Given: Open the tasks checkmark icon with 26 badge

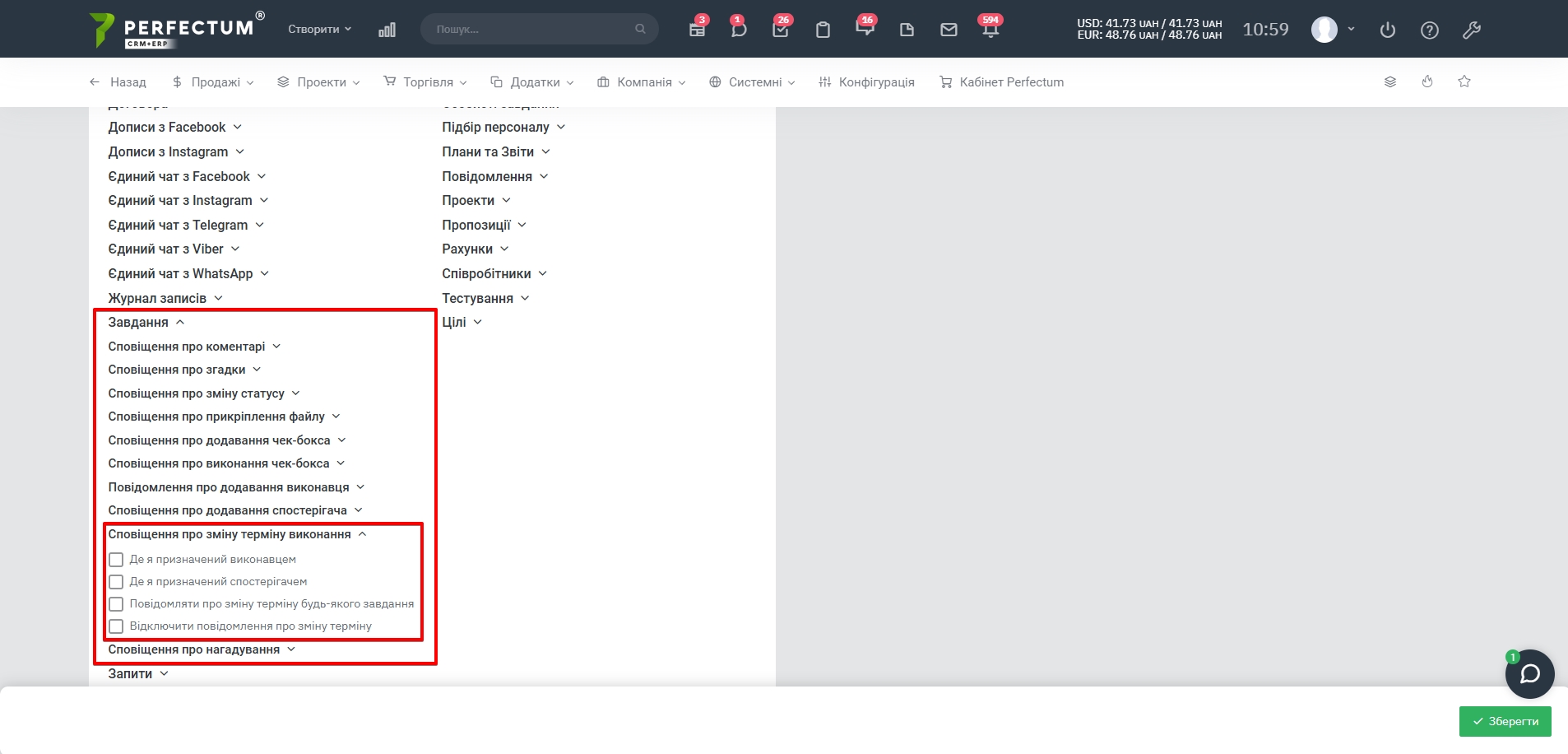Looking at the screenshot, I should tap(781, 29).
